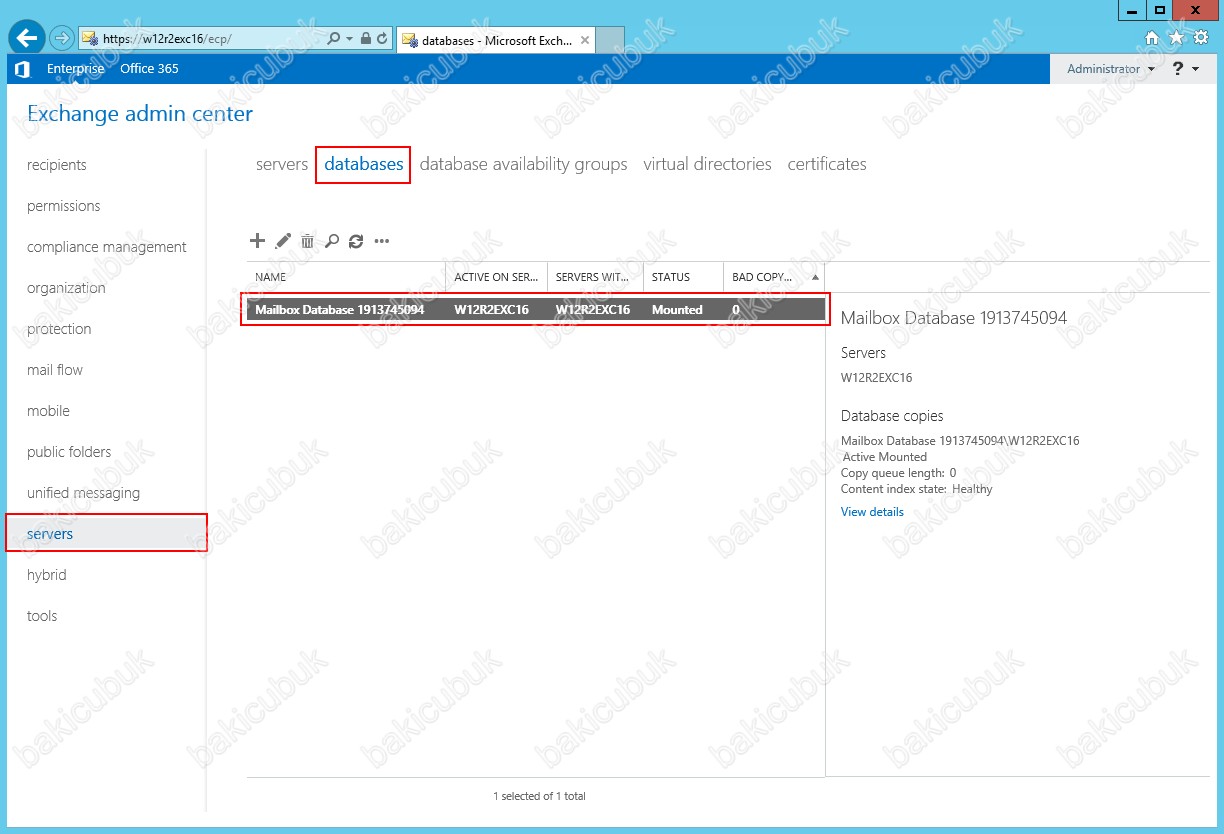1224x834 pixels.
Task: Open mail flow section
Action: [x=55, y=370]
